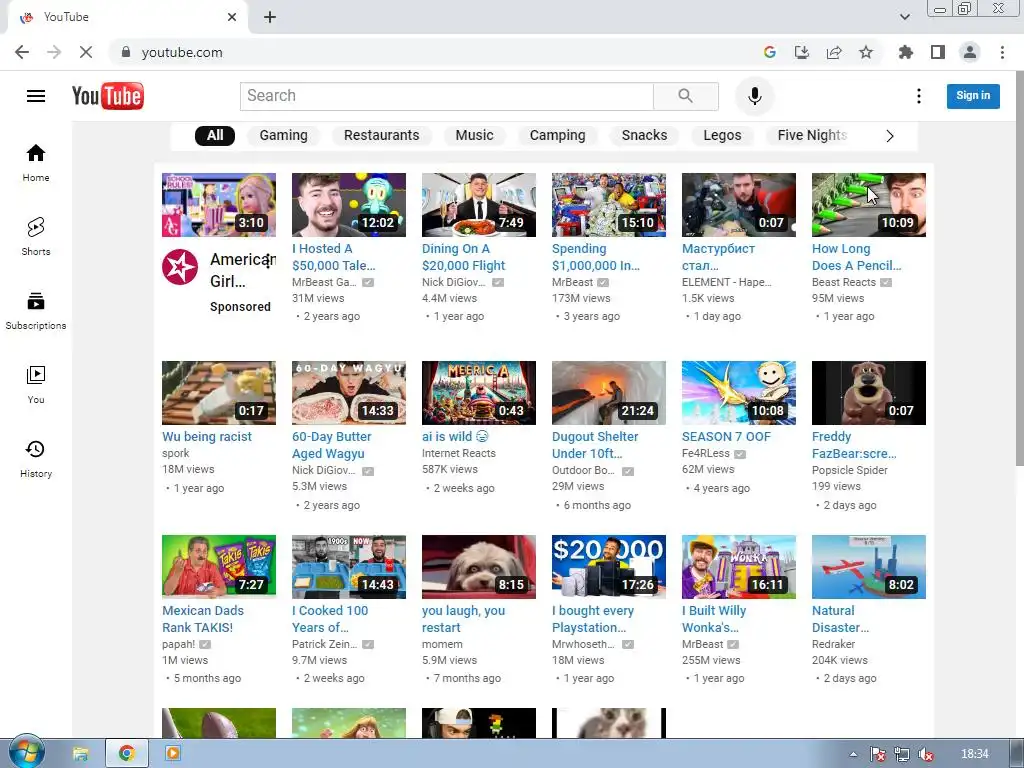The image size is (1024, 768).
Task: Open Shorts from the sidebar
Action: (x=36, y=236)
